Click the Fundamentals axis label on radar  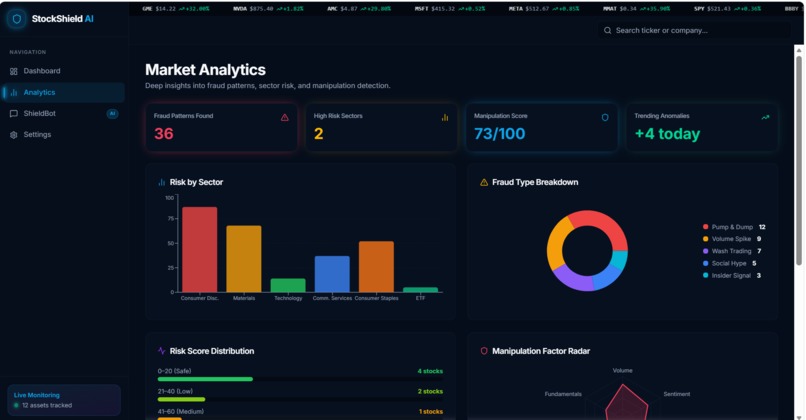(563, 394)
